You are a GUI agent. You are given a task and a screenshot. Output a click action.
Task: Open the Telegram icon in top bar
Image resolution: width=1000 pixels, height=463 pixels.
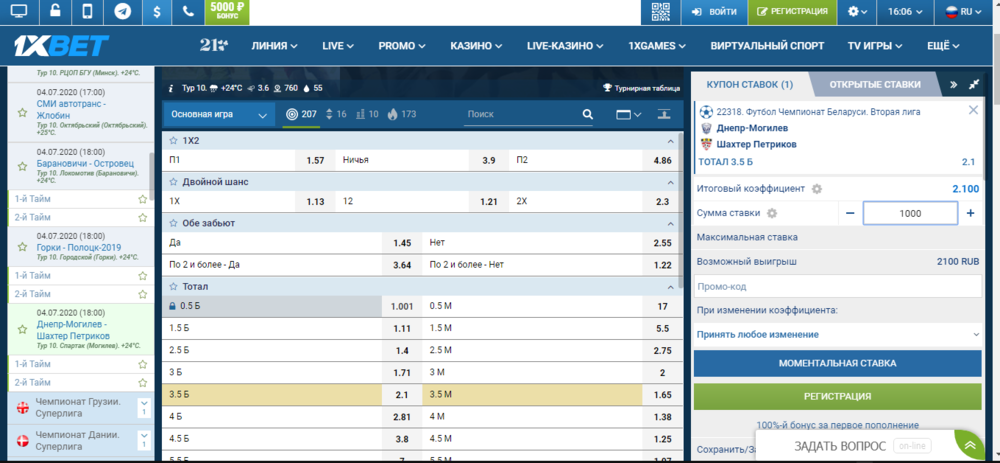click(x=122, y=11)
